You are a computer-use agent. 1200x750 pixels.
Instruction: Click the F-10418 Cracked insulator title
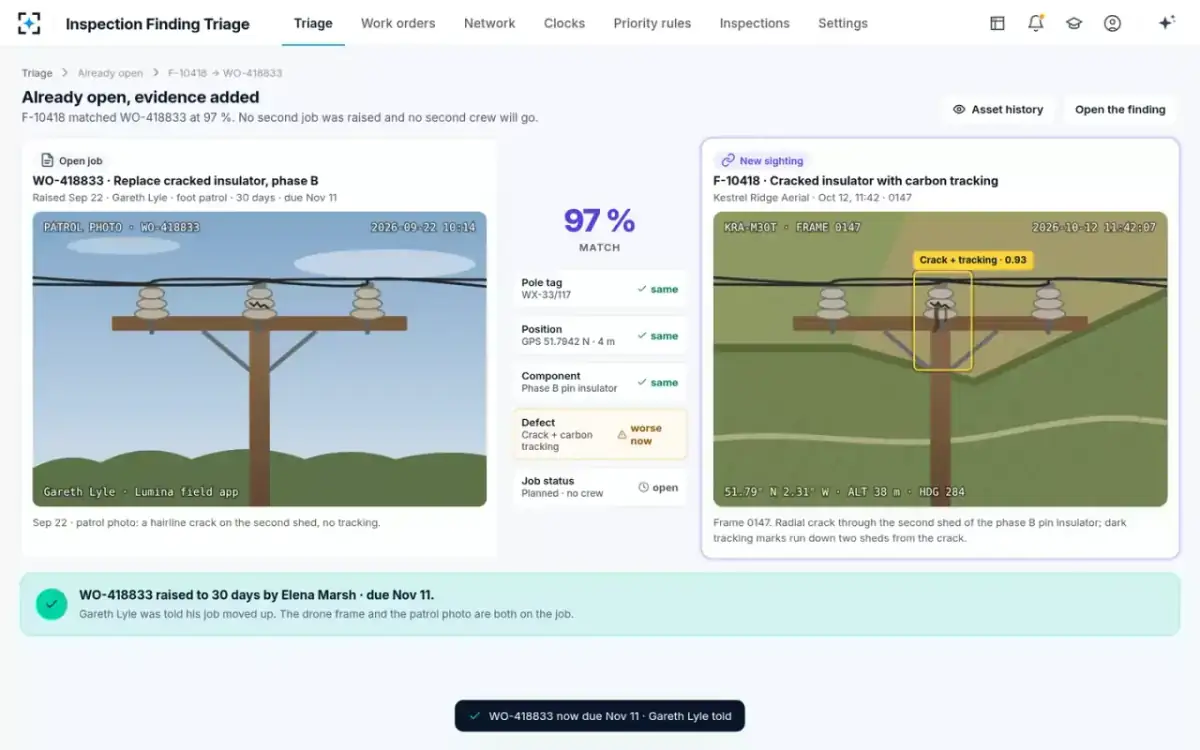coord(856,181)
